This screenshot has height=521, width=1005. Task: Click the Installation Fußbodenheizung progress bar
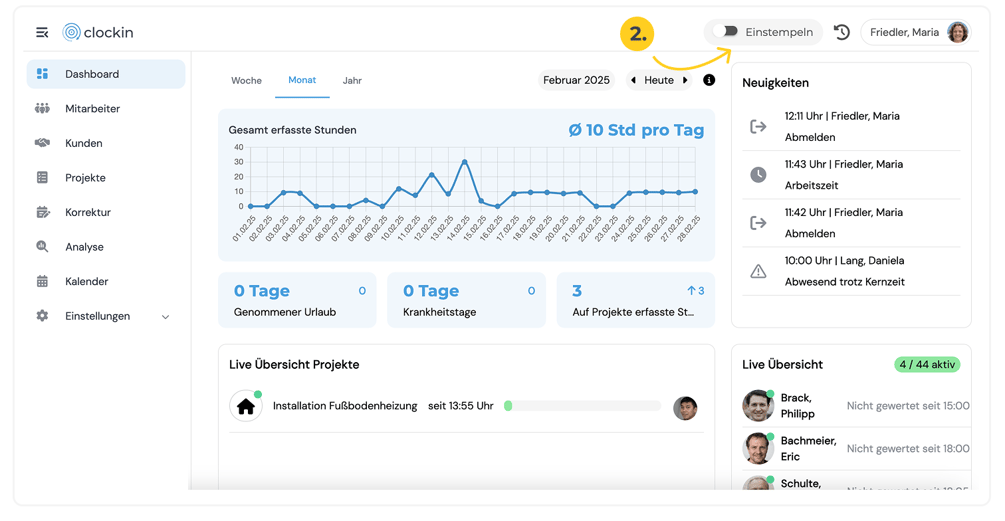583,406
